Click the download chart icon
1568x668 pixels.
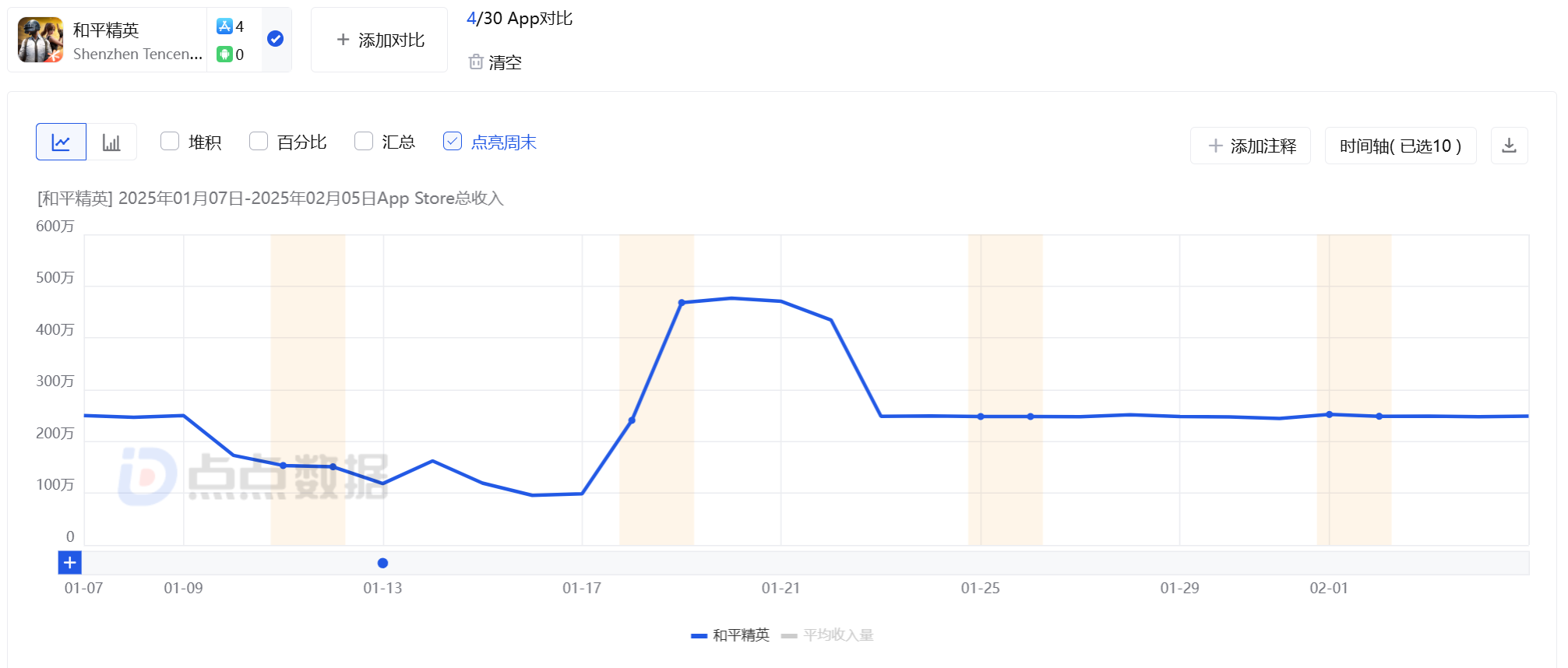(x=1509, y=146)
